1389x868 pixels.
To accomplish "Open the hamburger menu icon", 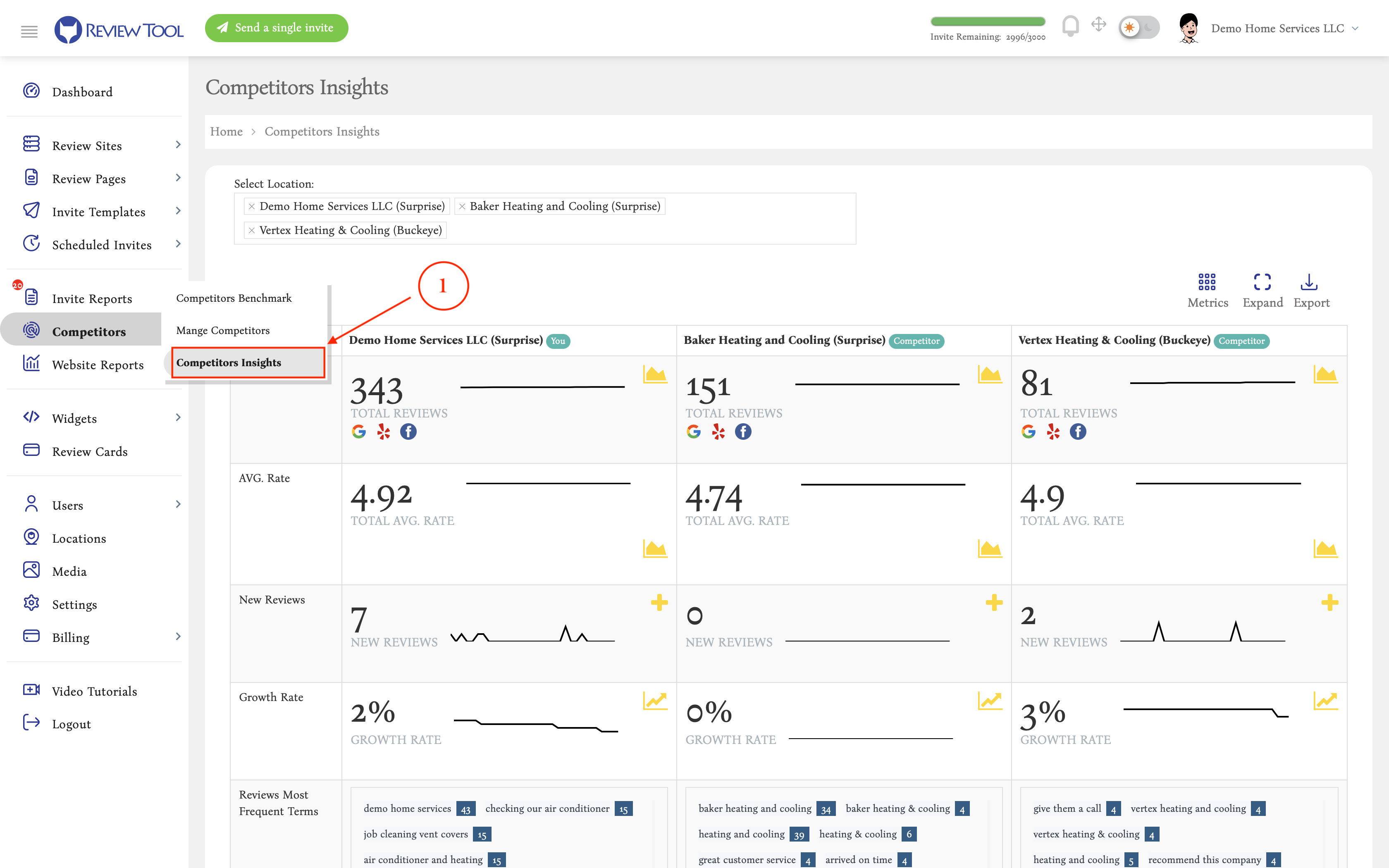I will tap(29, 31).
